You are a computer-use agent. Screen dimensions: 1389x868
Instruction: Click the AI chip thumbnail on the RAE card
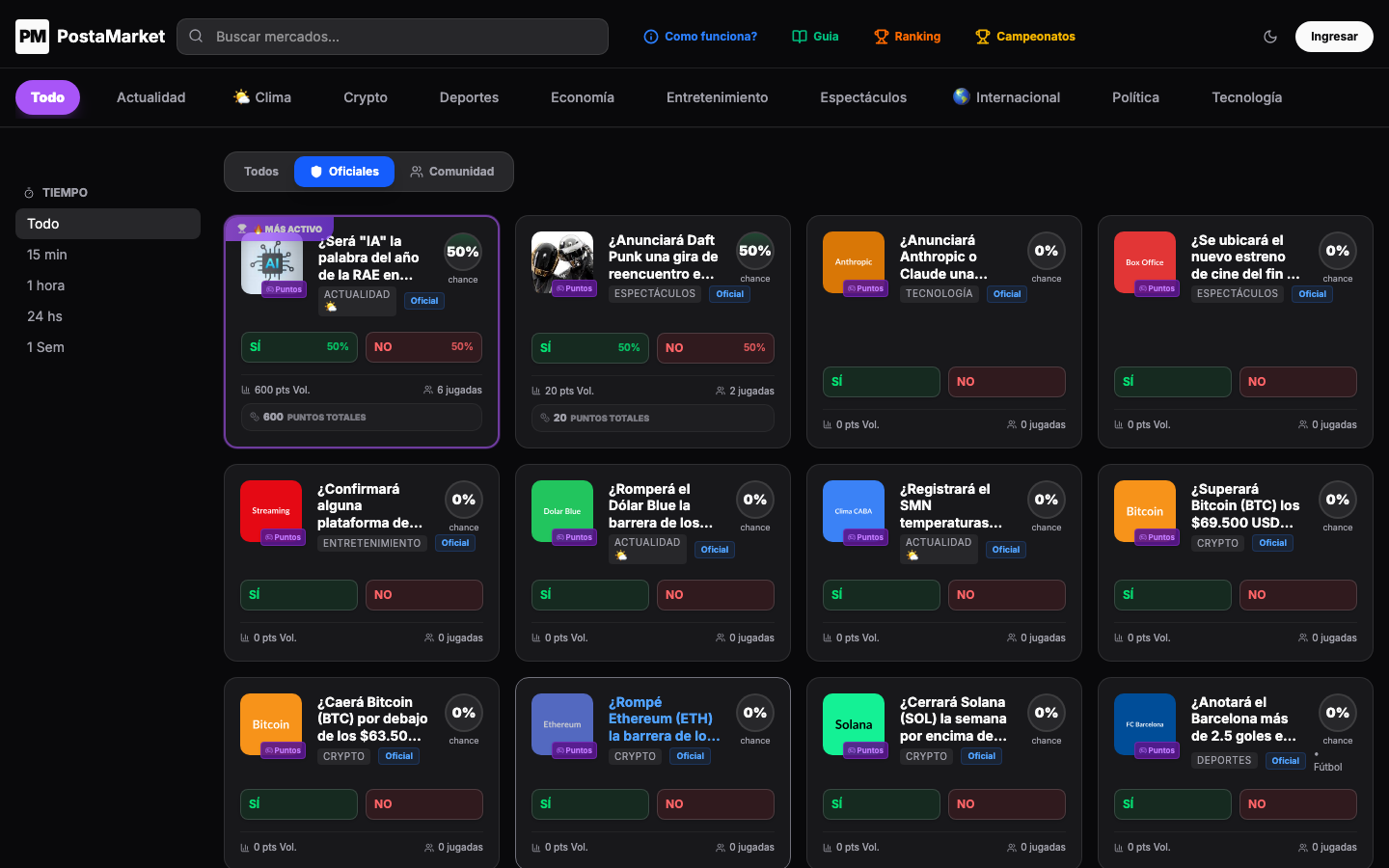pos(272,263)
